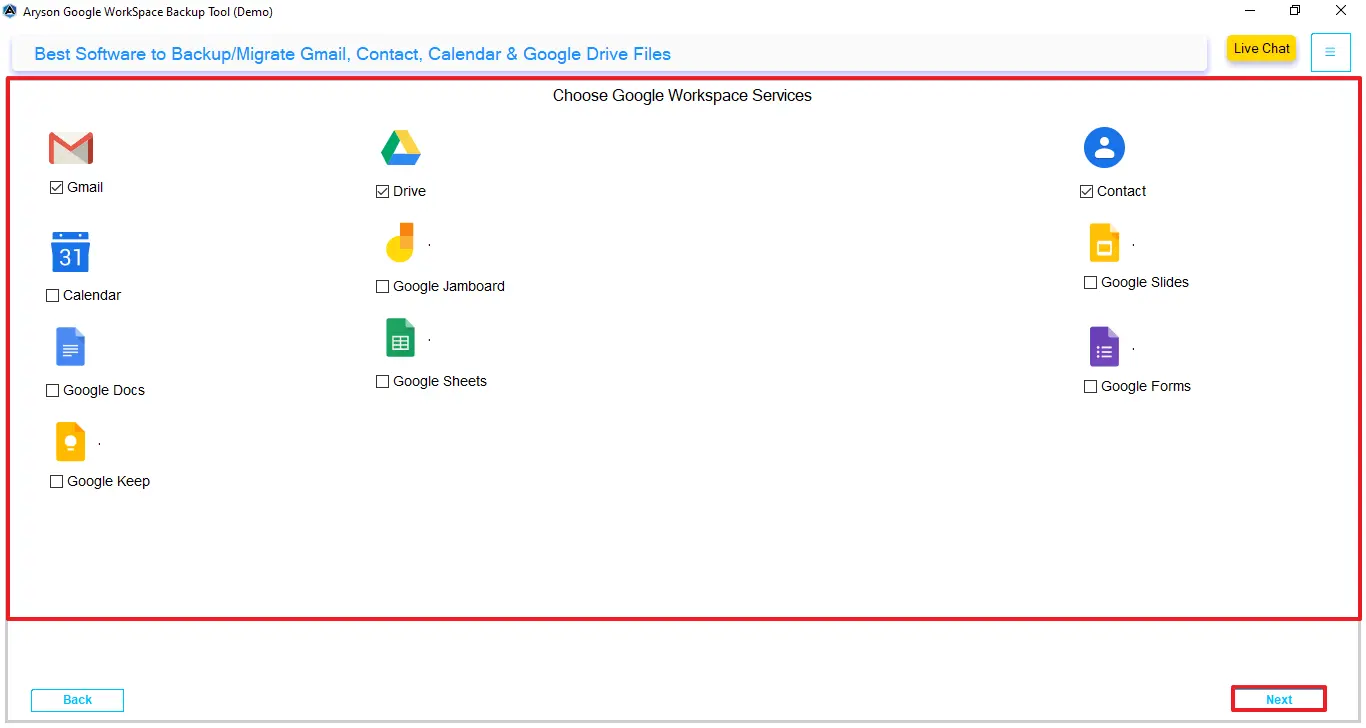
Task: Click the Google Slides icon
Action: tap(1104, 242)
